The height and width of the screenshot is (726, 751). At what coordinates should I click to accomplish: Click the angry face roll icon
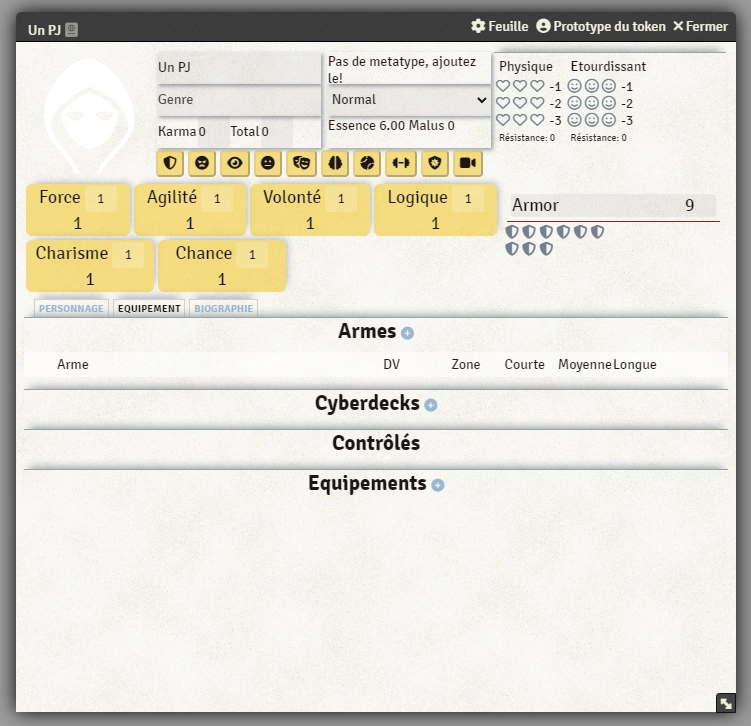(x=202, y=163)
